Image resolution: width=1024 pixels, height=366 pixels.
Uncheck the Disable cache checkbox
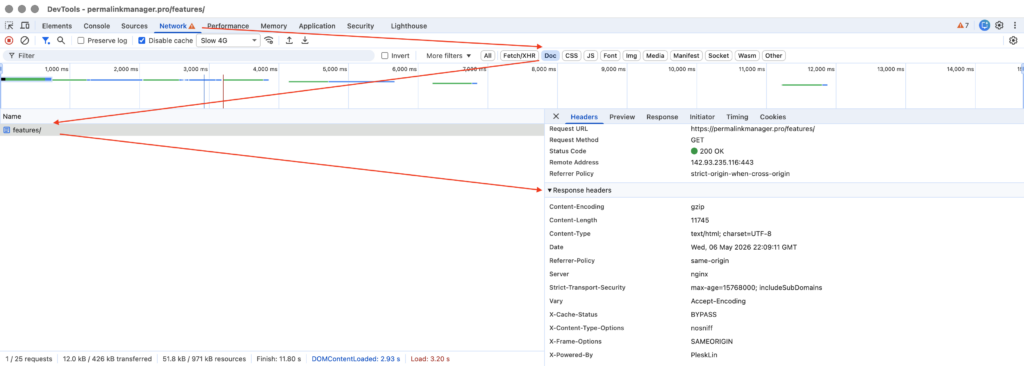[142, 41]
